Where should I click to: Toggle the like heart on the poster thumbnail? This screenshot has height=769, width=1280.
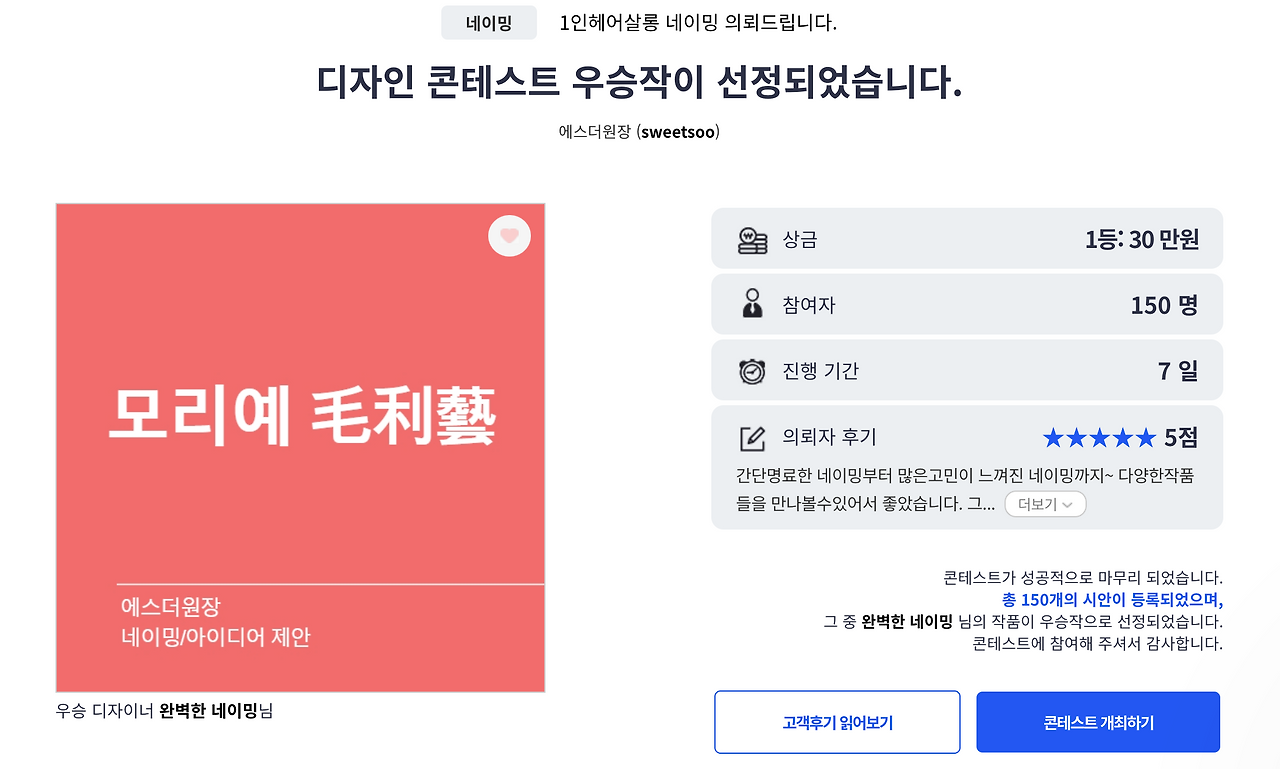tap(509, 236)
